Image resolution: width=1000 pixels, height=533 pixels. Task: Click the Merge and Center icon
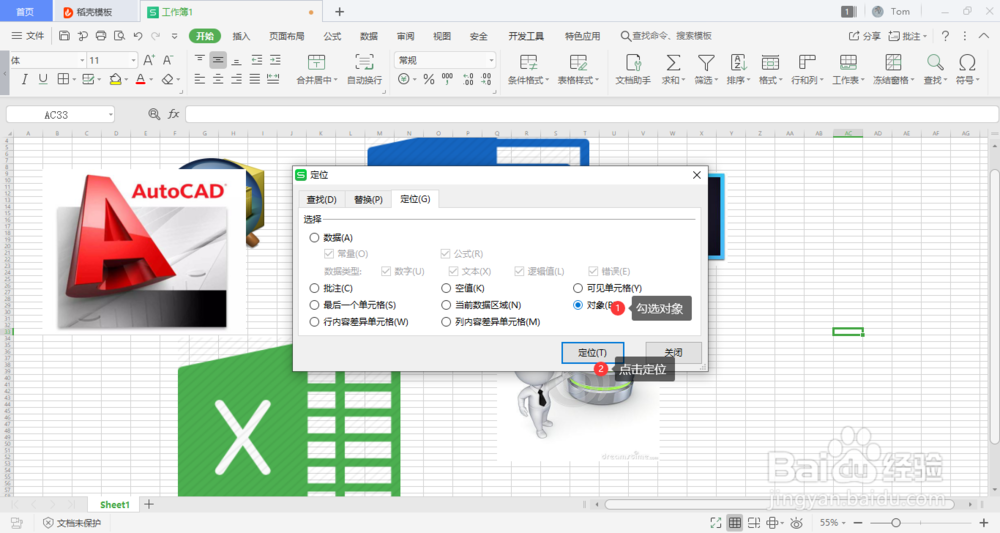pos(316,62)
